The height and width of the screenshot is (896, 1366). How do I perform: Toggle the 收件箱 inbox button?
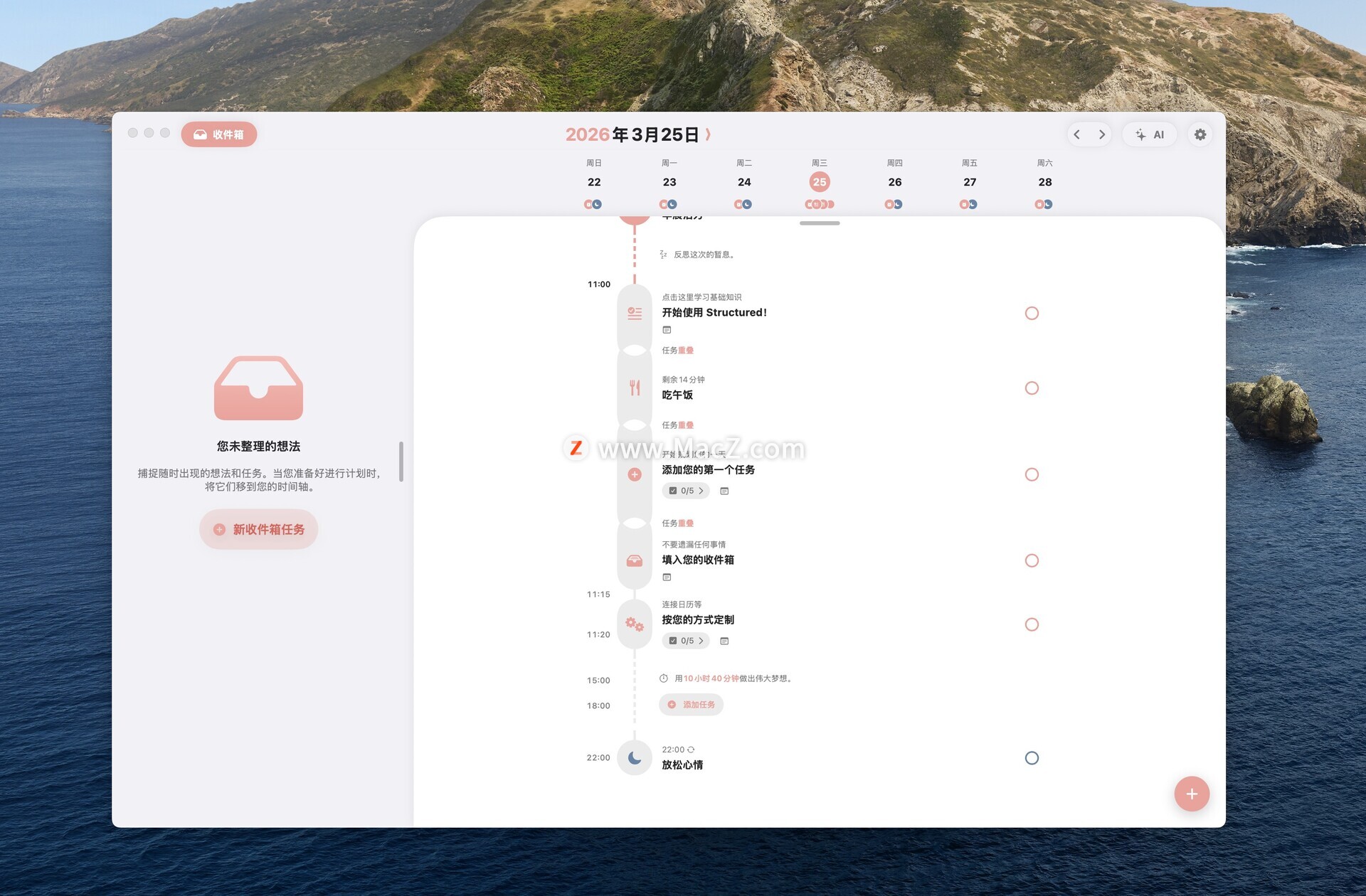pyautogui.click(x=219, y=134)
